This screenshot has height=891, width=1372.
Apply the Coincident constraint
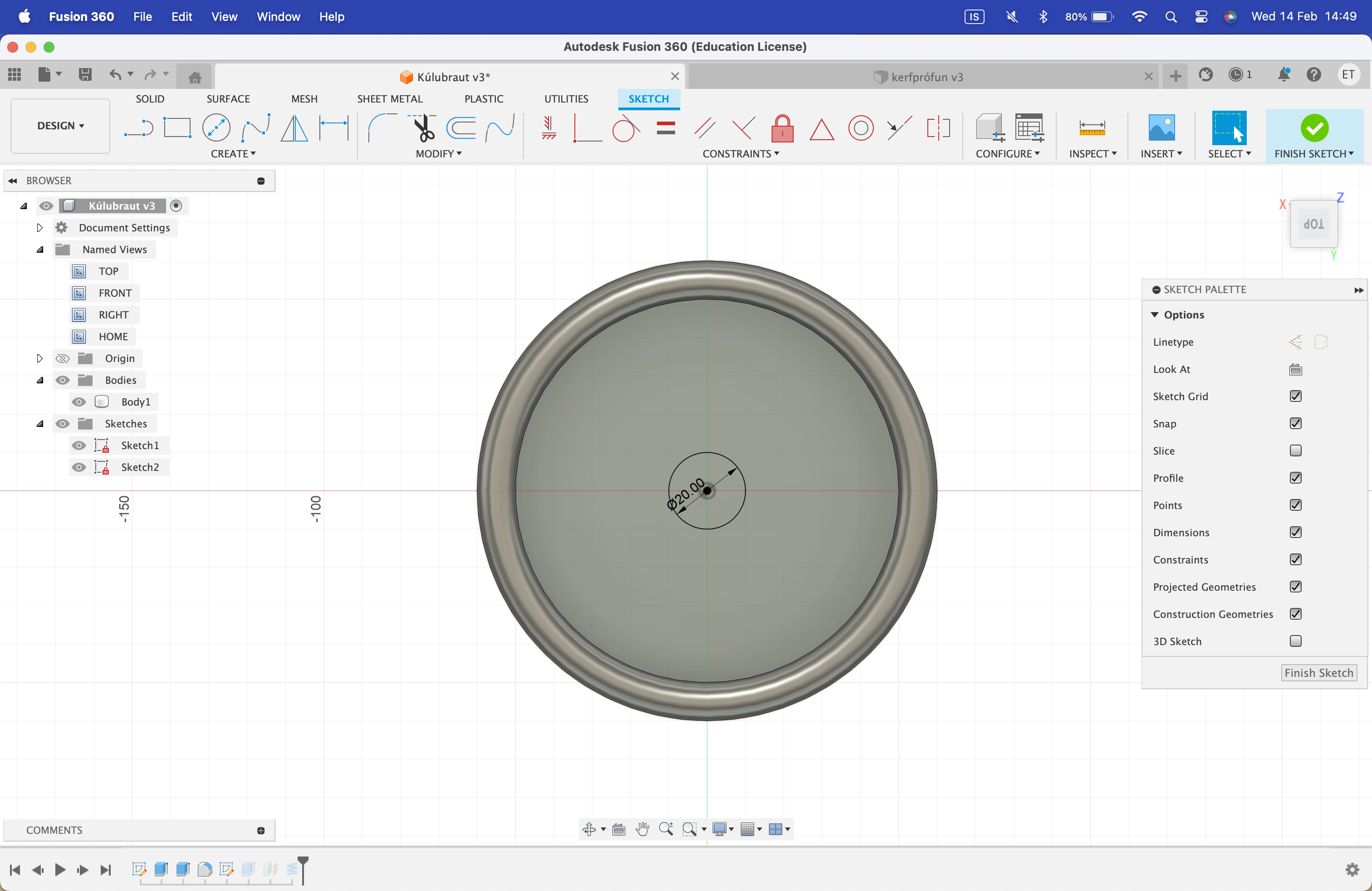587,128
